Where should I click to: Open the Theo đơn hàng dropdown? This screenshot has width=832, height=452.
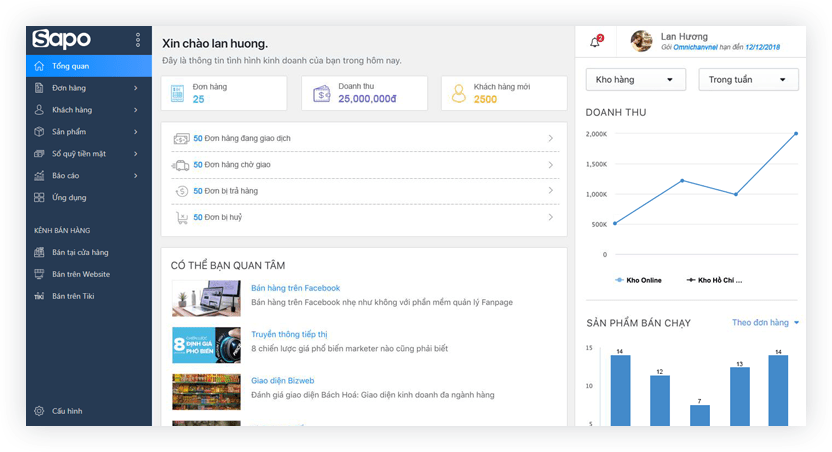765,323
